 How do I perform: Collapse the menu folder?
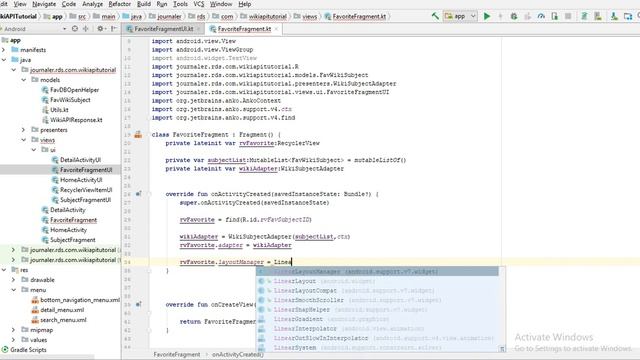pos(13,290)
